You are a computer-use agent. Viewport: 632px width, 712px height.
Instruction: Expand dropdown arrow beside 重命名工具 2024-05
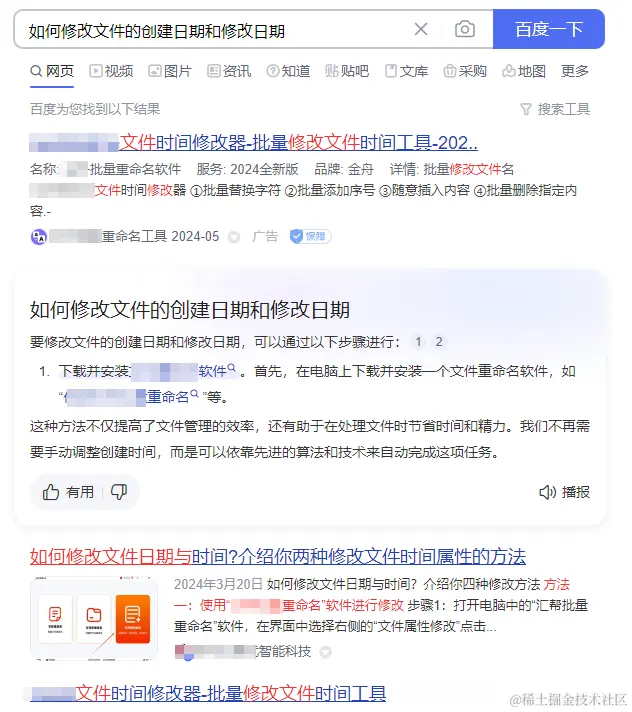coord(234,237)
